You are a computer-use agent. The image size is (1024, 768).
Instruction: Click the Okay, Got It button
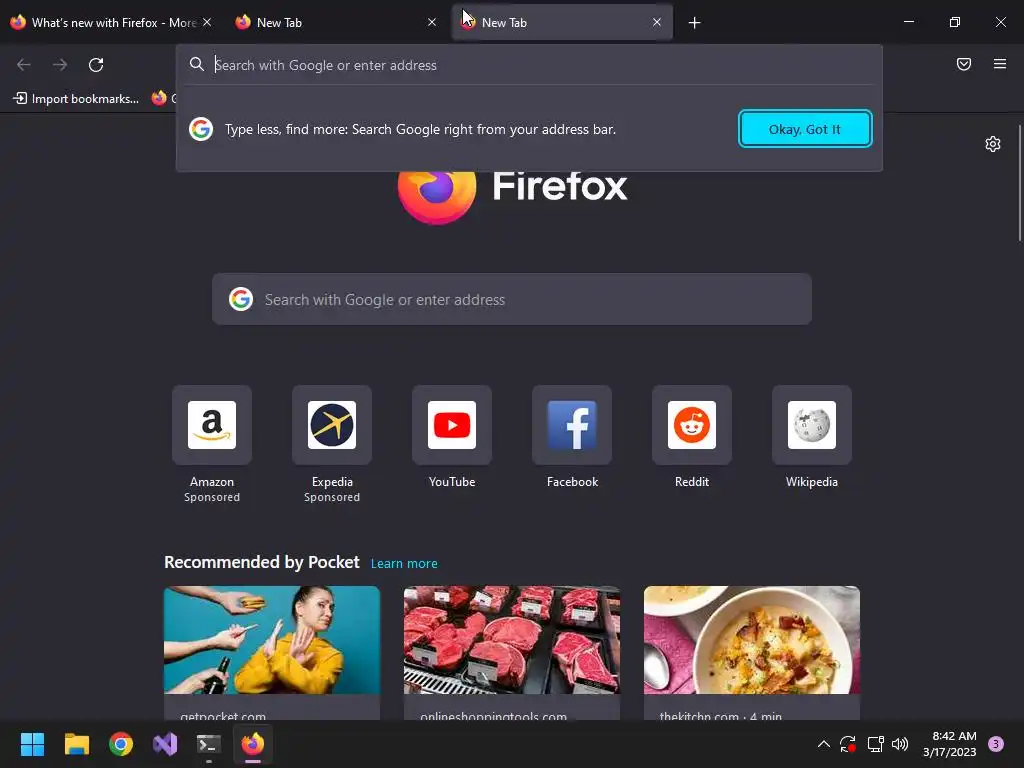coord(805,129)
